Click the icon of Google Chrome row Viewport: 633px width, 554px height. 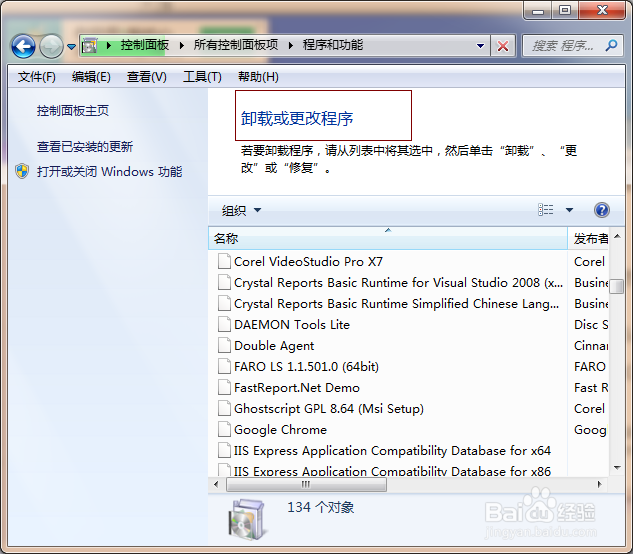click(x=224, y=429)
